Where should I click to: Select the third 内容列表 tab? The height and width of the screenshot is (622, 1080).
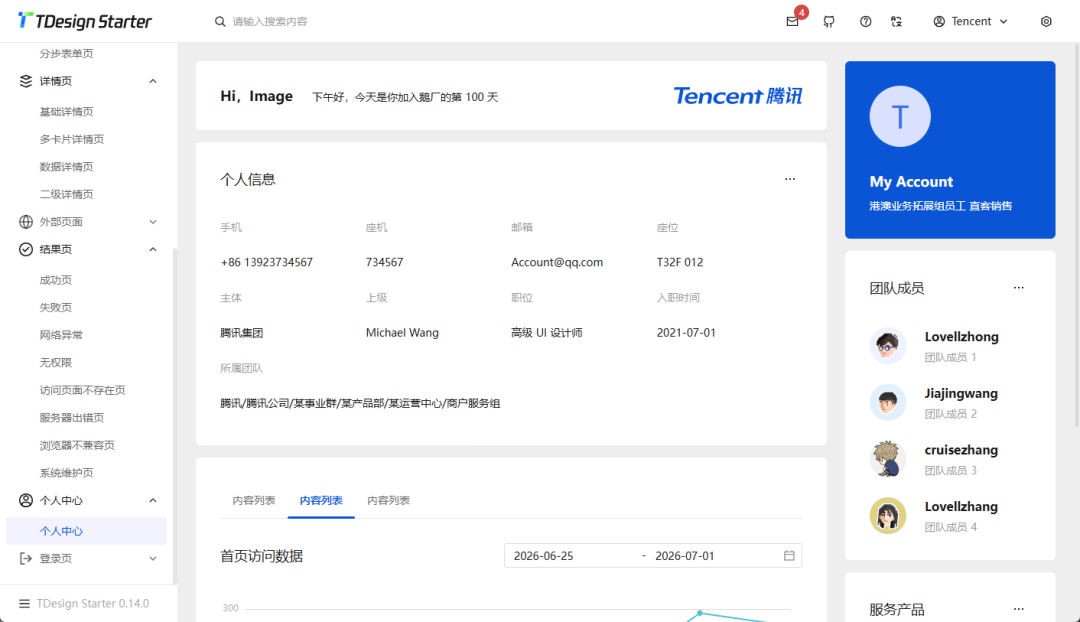[x=388, y=500]
